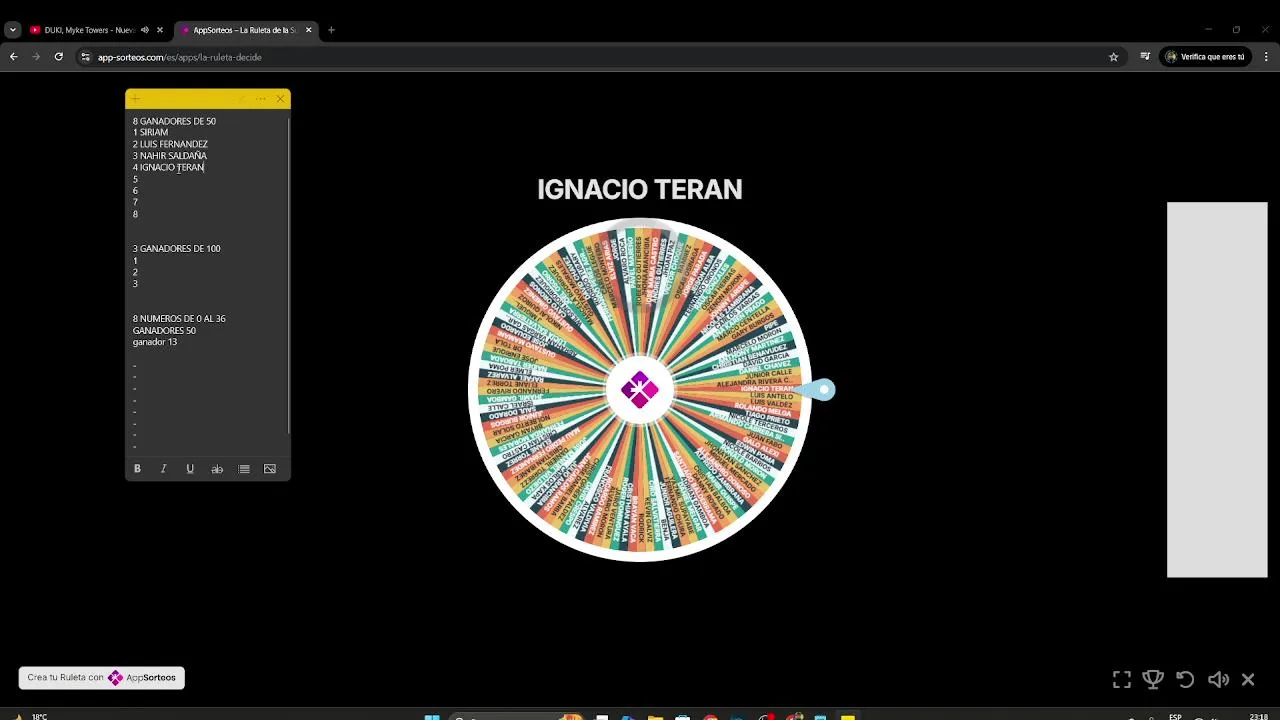Click the 'GANADORES 50' note line
The image size is (1280, 720).
(164, 331)
